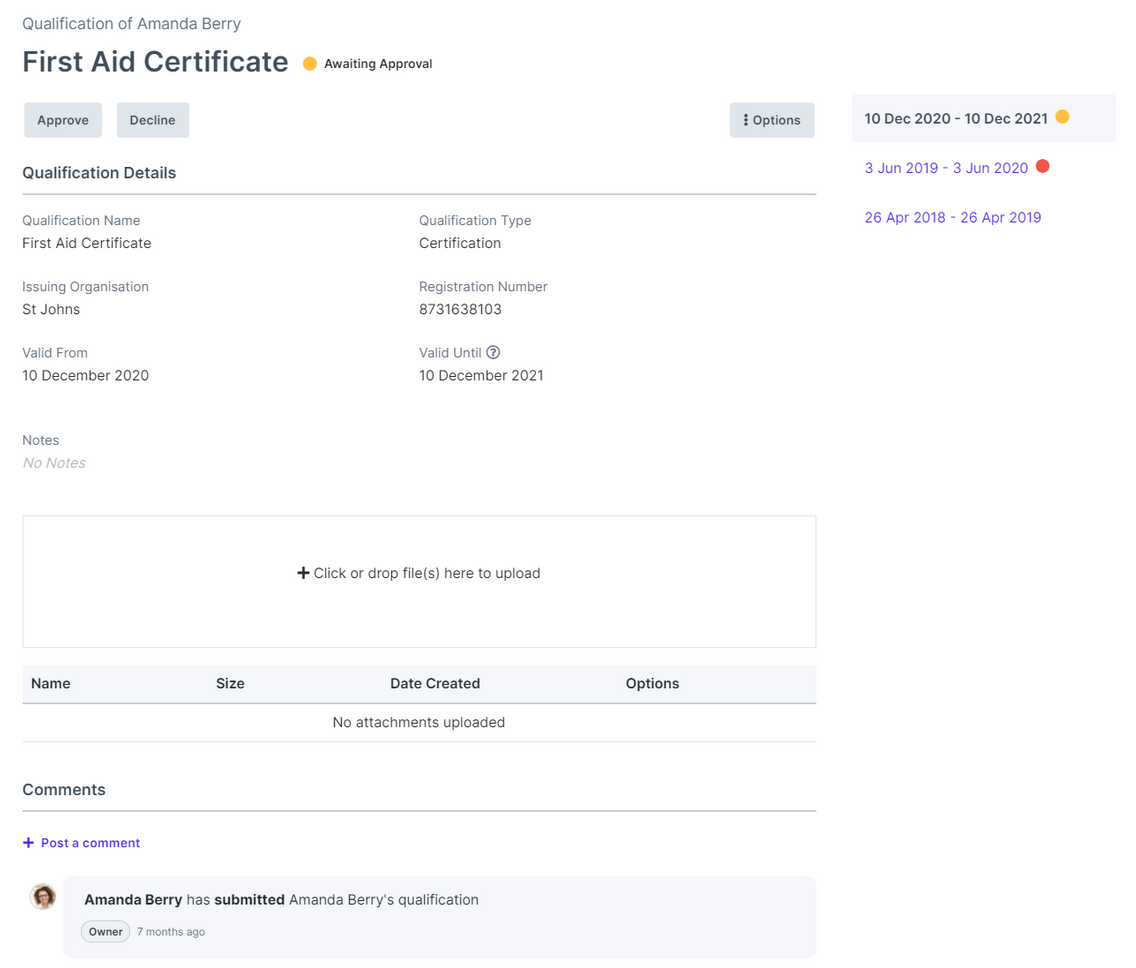The width and height of the screenshot is (1136, 968).
Task: Click the No Notes placeholder text
Action: pyautogui.click(x=54, y=463)
